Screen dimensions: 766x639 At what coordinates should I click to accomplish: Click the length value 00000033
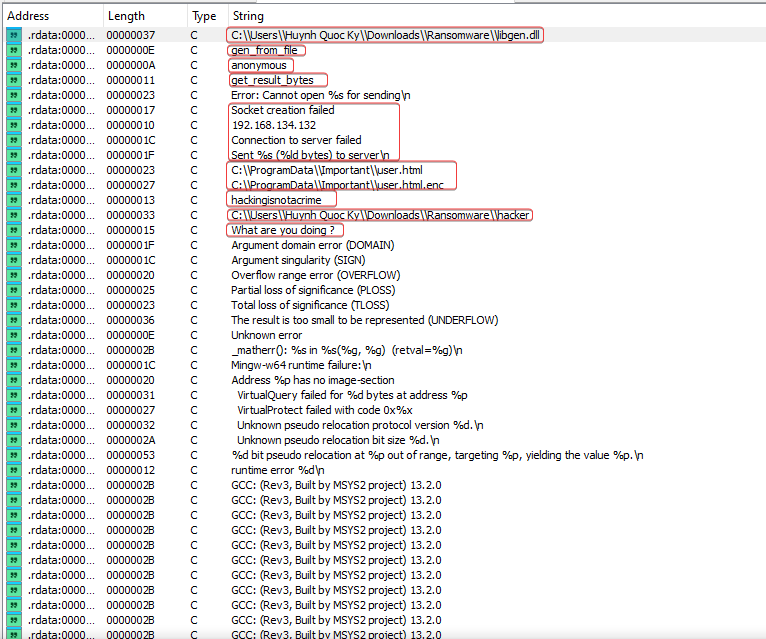pyautogui.click(x=130, y=215)
